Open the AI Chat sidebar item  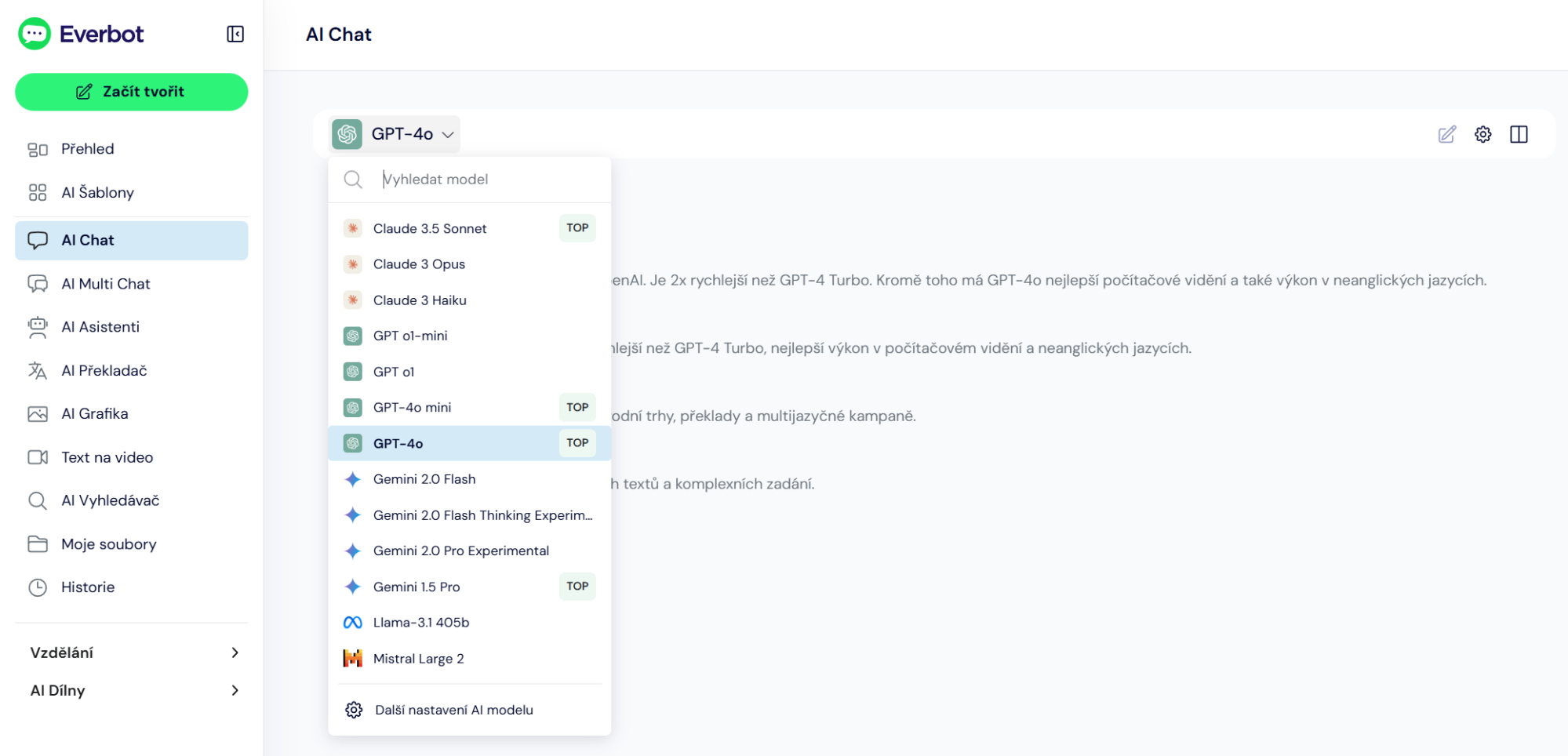(132, 240)
